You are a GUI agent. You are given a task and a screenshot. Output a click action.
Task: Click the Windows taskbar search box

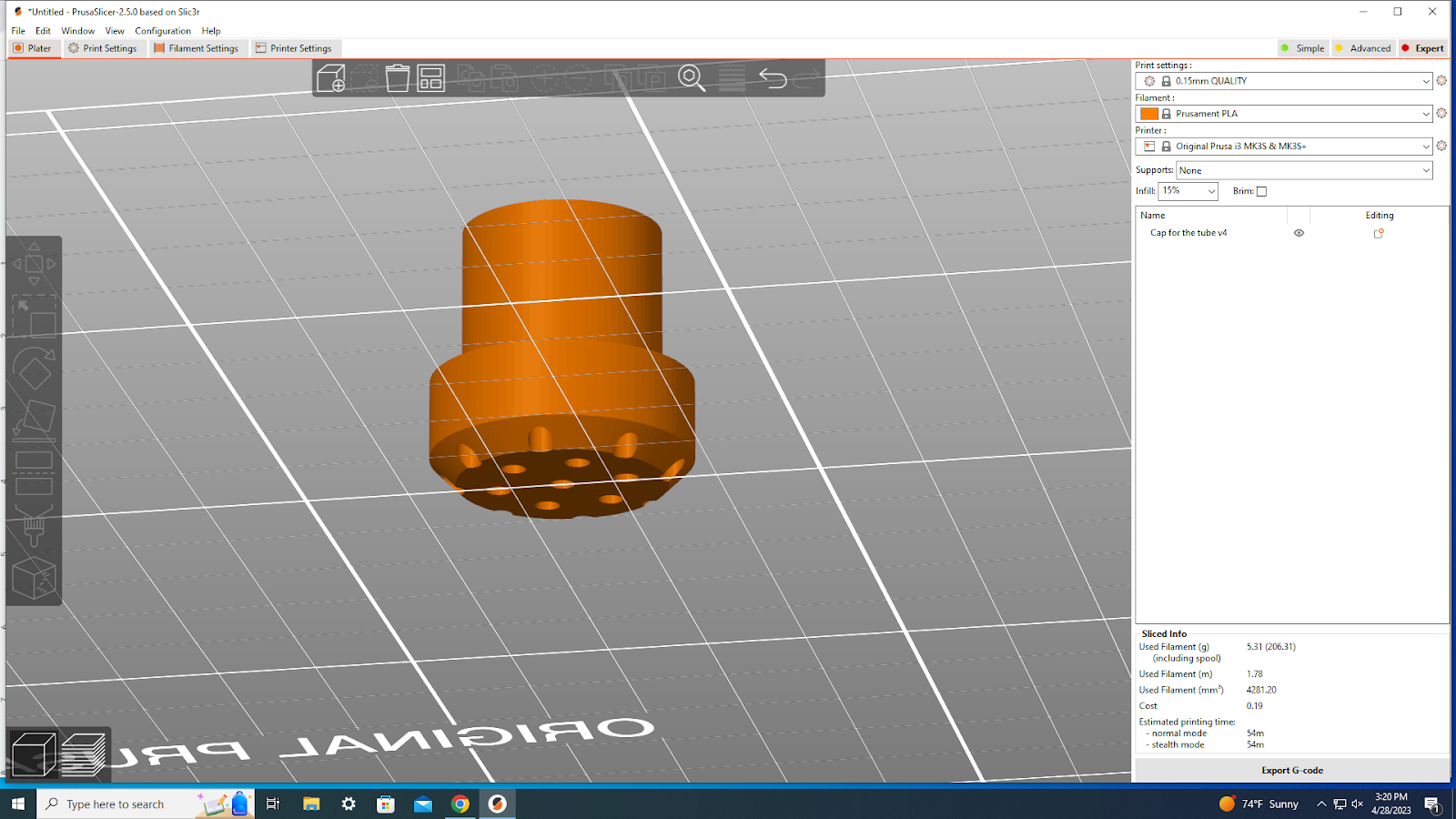[x=146, y=804]
